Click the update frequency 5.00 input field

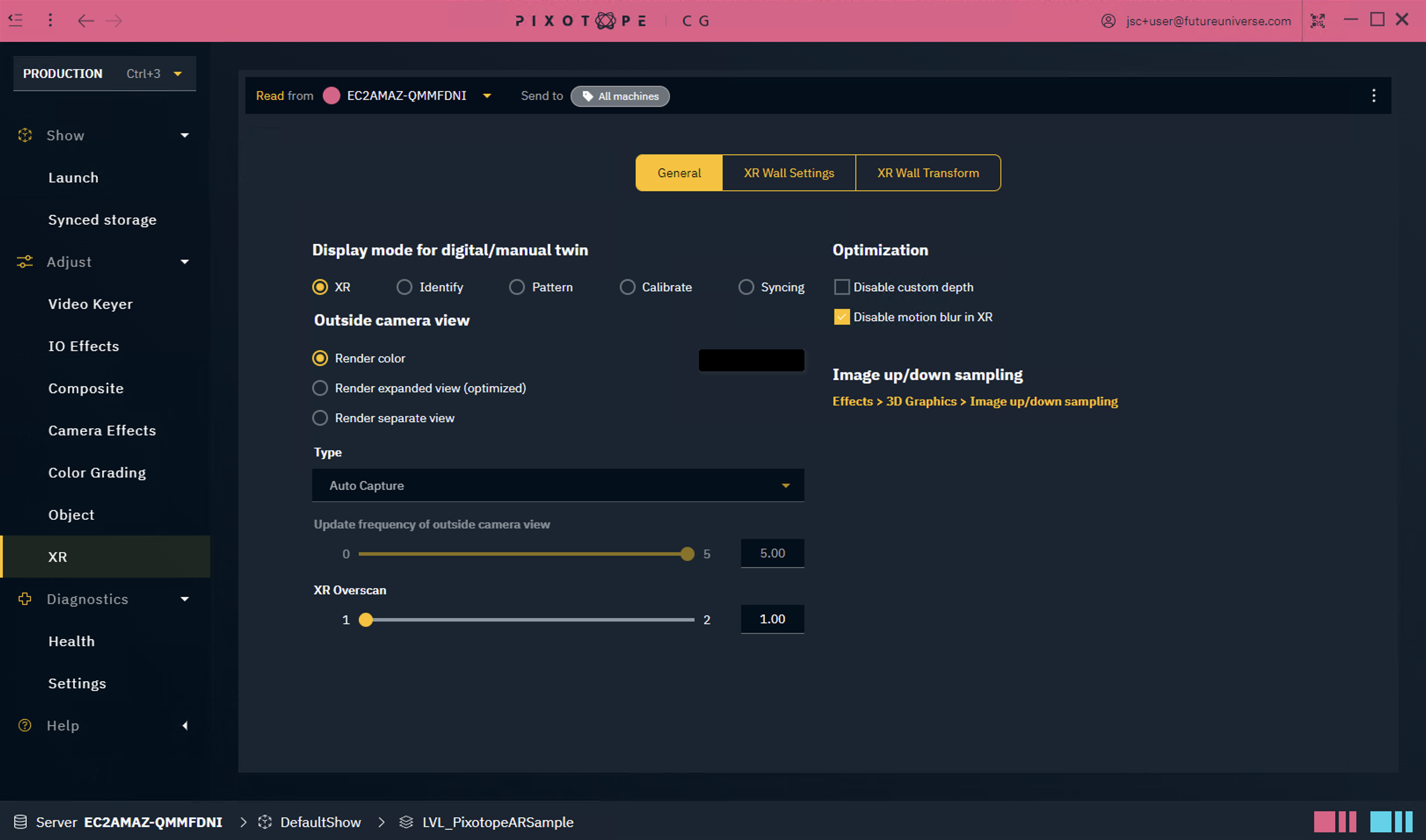point(772,553)
